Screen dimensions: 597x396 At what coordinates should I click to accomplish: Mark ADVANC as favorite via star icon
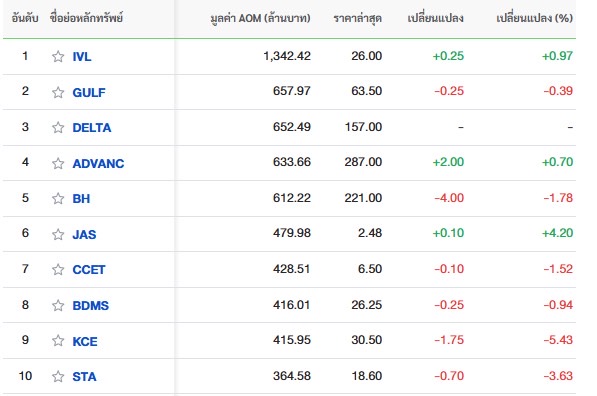point(58,163)
